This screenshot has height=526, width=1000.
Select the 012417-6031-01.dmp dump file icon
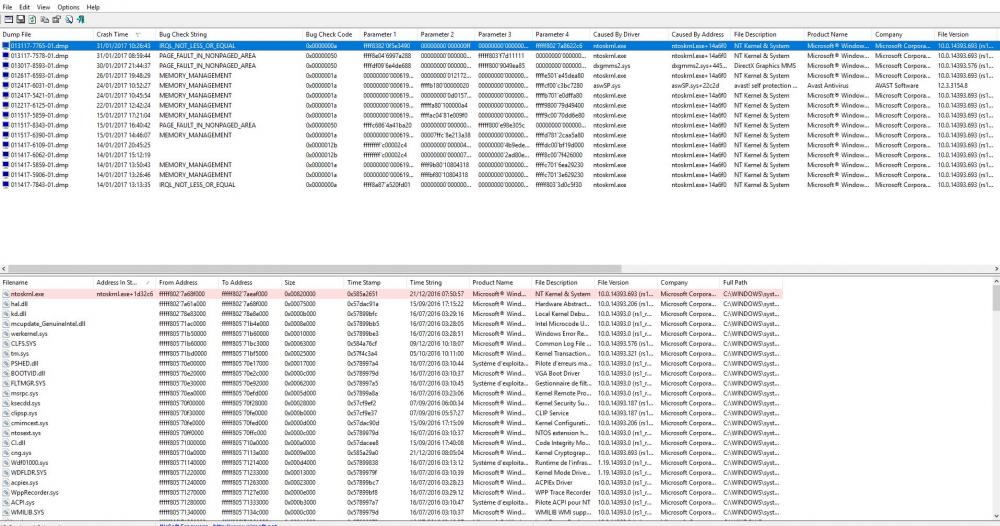pyautogui.click(x=6, y=86)
